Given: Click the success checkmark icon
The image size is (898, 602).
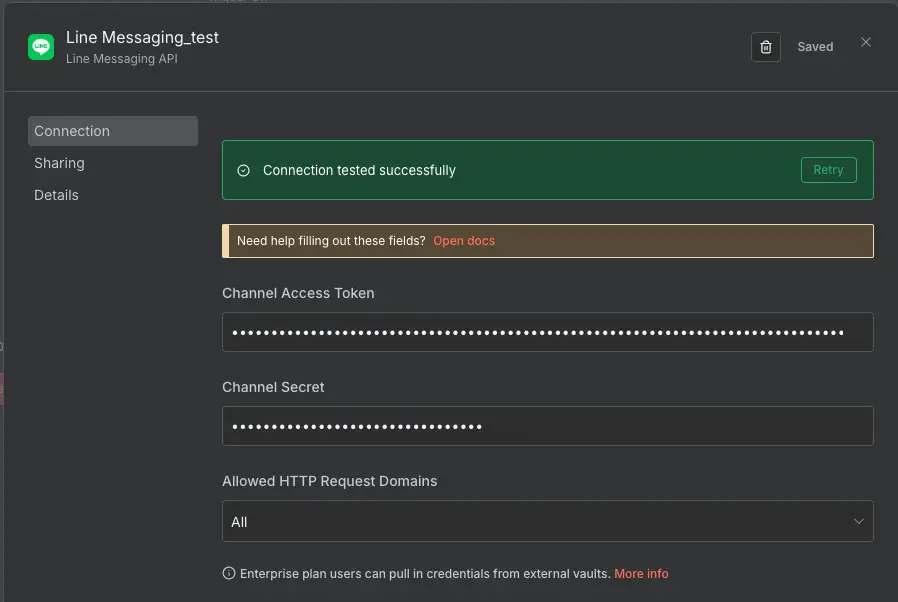Looking at the screenshot, I should 243,170.
